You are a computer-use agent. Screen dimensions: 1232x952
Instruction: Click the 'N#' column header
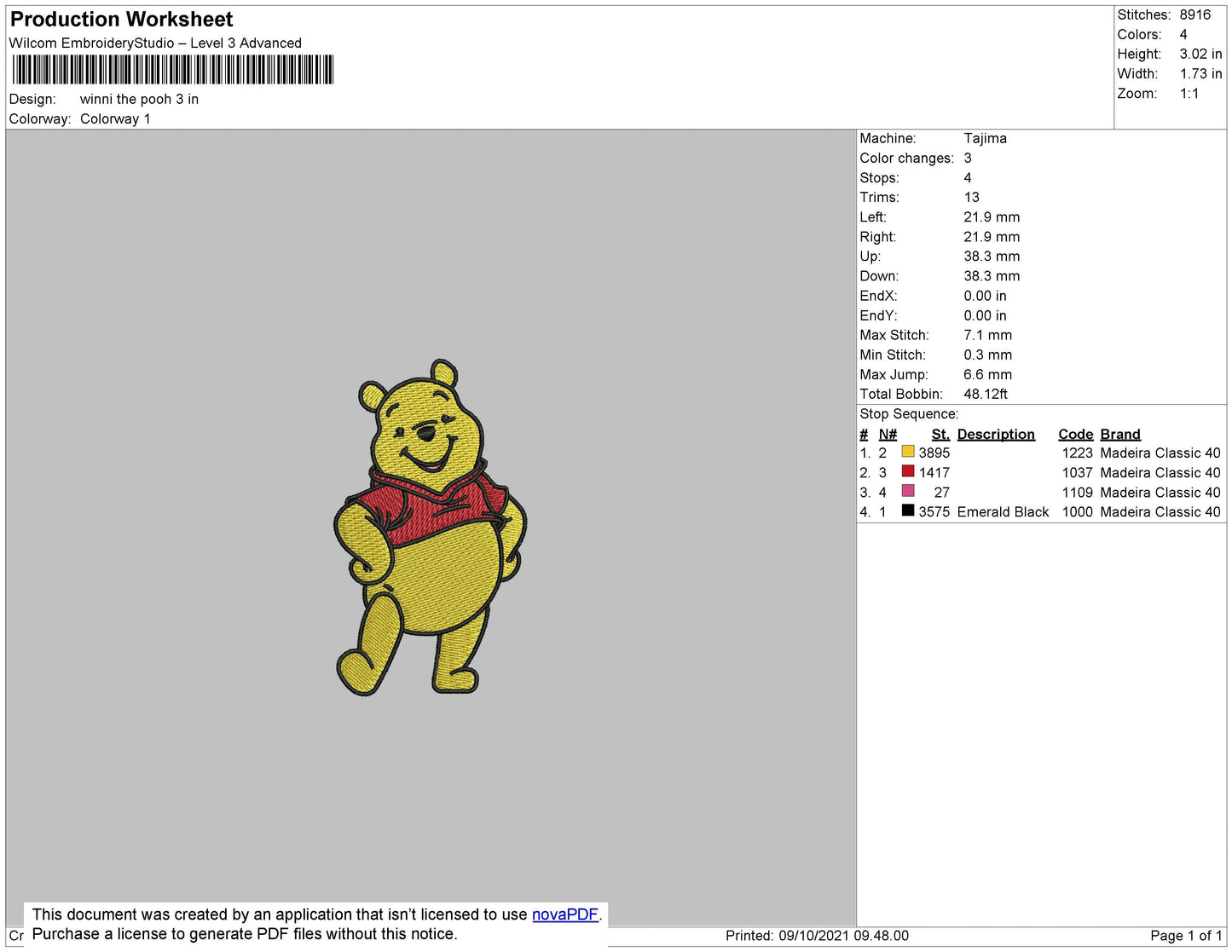pyautogui.click(x=888, y=435)
